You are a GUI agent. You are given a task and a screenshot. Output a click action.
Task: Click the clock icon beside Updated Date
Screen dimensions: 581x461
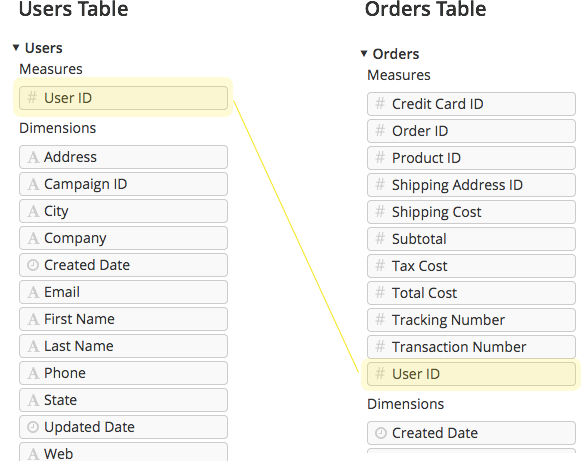[x=33, y=427]
